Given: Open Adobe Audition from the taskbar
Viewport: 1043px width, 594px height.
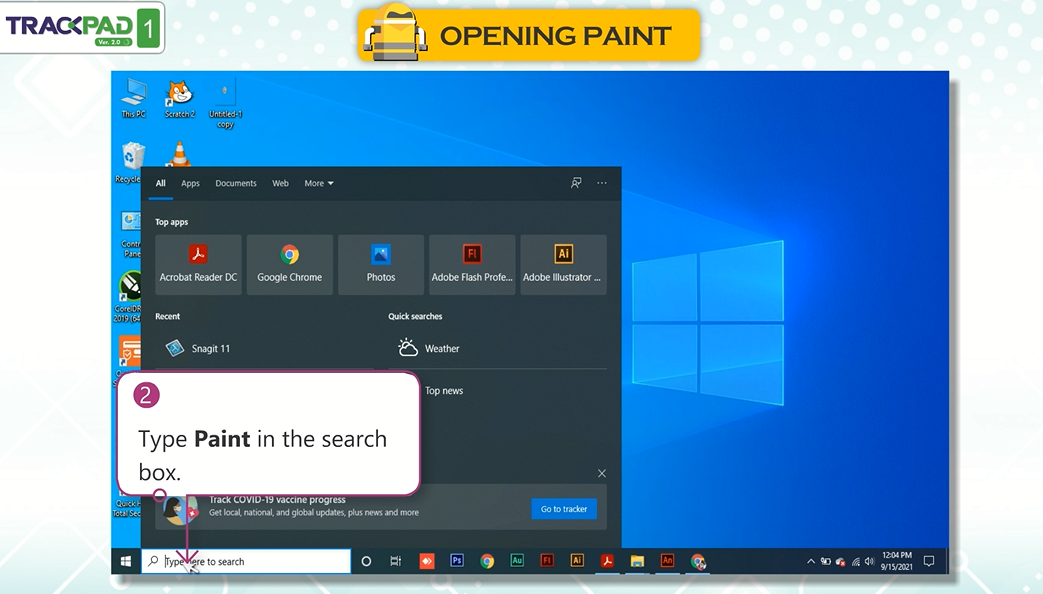Looking at the screenshot, I should tap(517, 561).
